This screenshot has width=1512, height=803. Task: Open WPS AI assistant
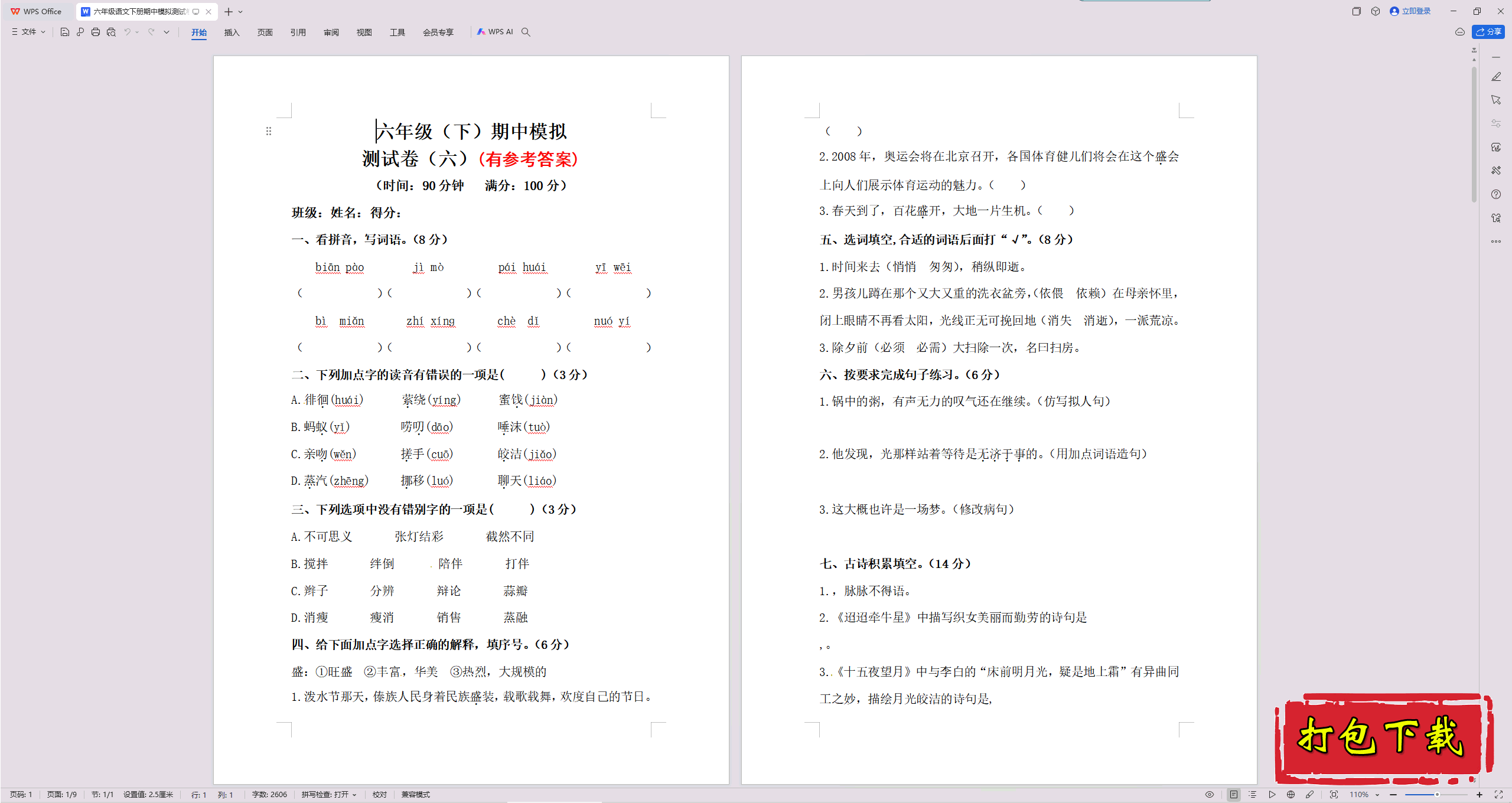pos(495,32)
